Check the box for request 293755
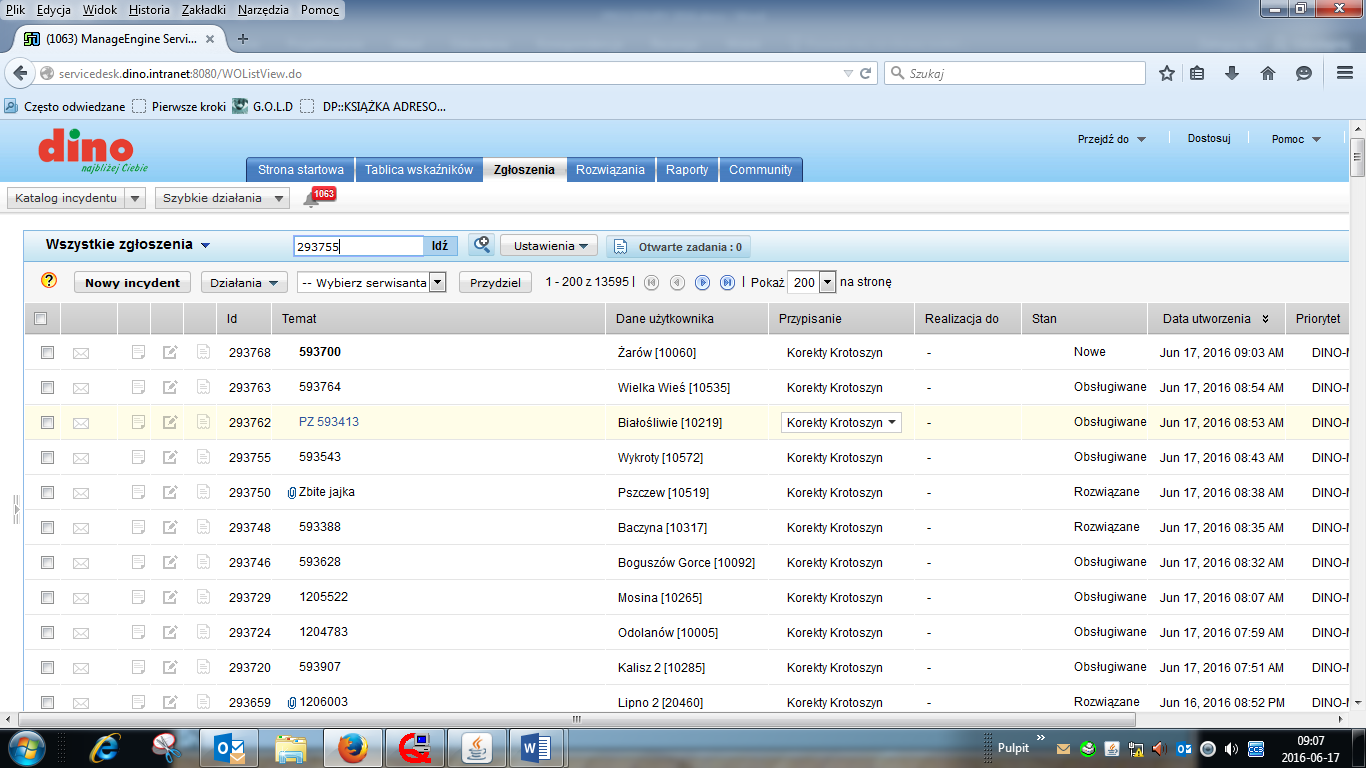The image size is (1366, 768). (x=47, y=458)
